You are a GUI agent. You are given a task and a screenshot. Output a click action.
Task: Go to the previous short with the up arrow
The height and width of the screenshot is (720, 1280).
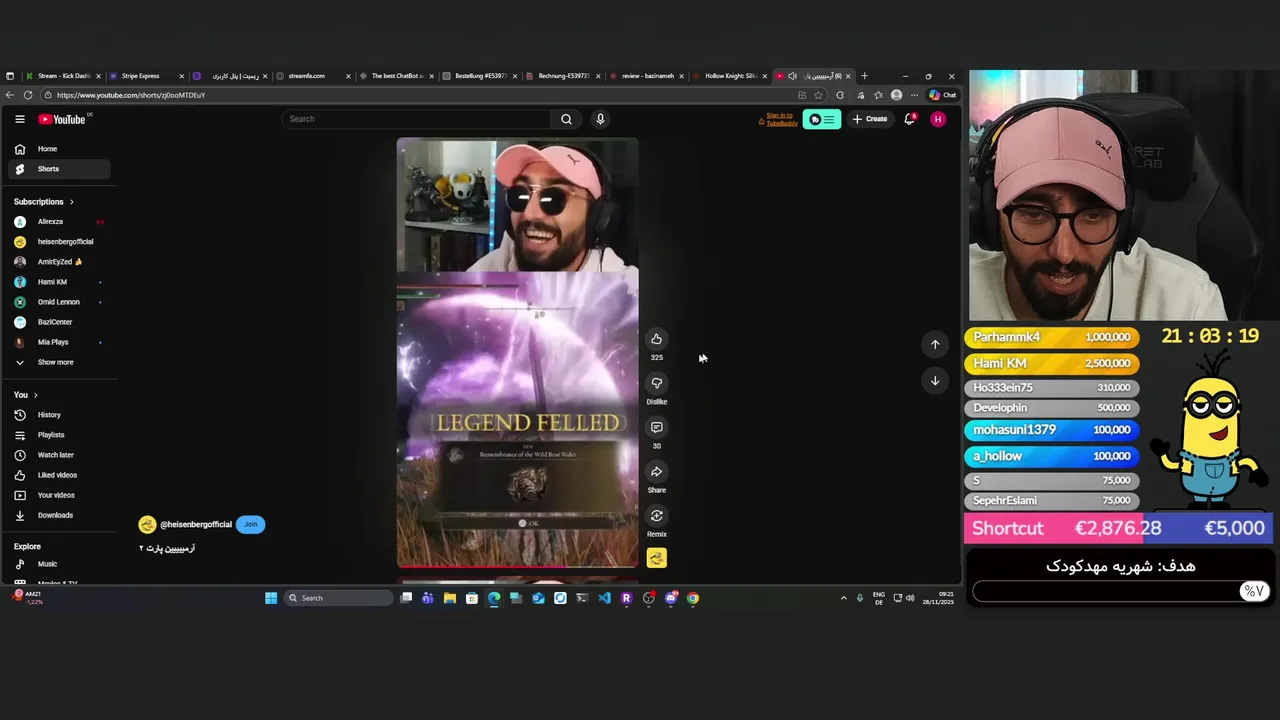coord(935,344)
